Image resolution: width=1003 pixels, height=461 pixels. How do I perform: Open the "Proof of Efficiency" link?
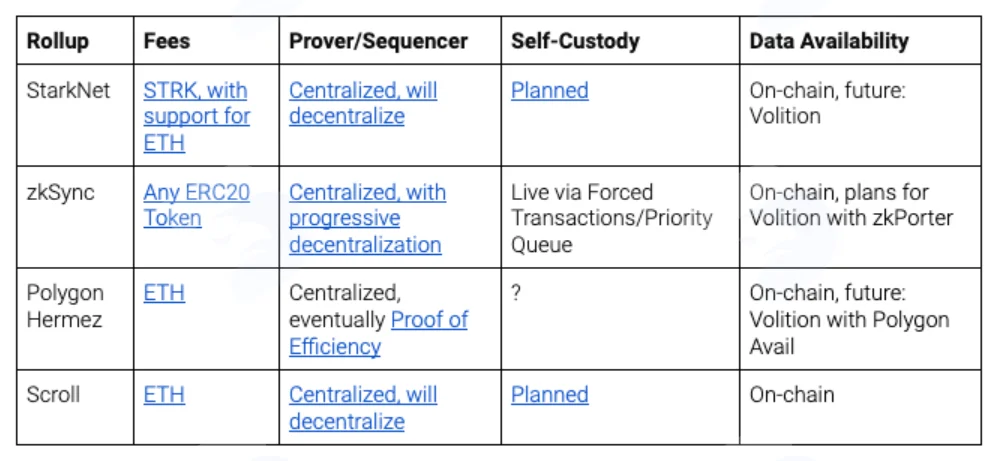379,332
